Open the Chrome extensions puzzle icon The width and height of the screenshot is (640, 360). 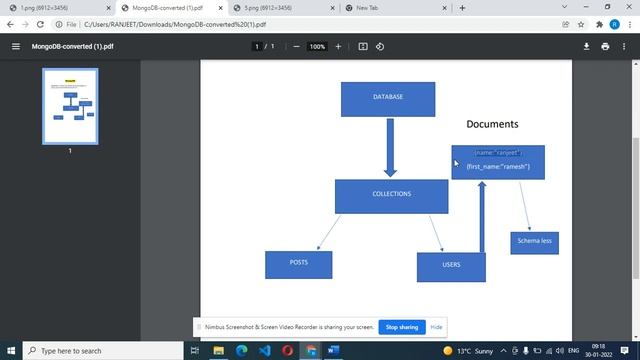coord(599,24)
